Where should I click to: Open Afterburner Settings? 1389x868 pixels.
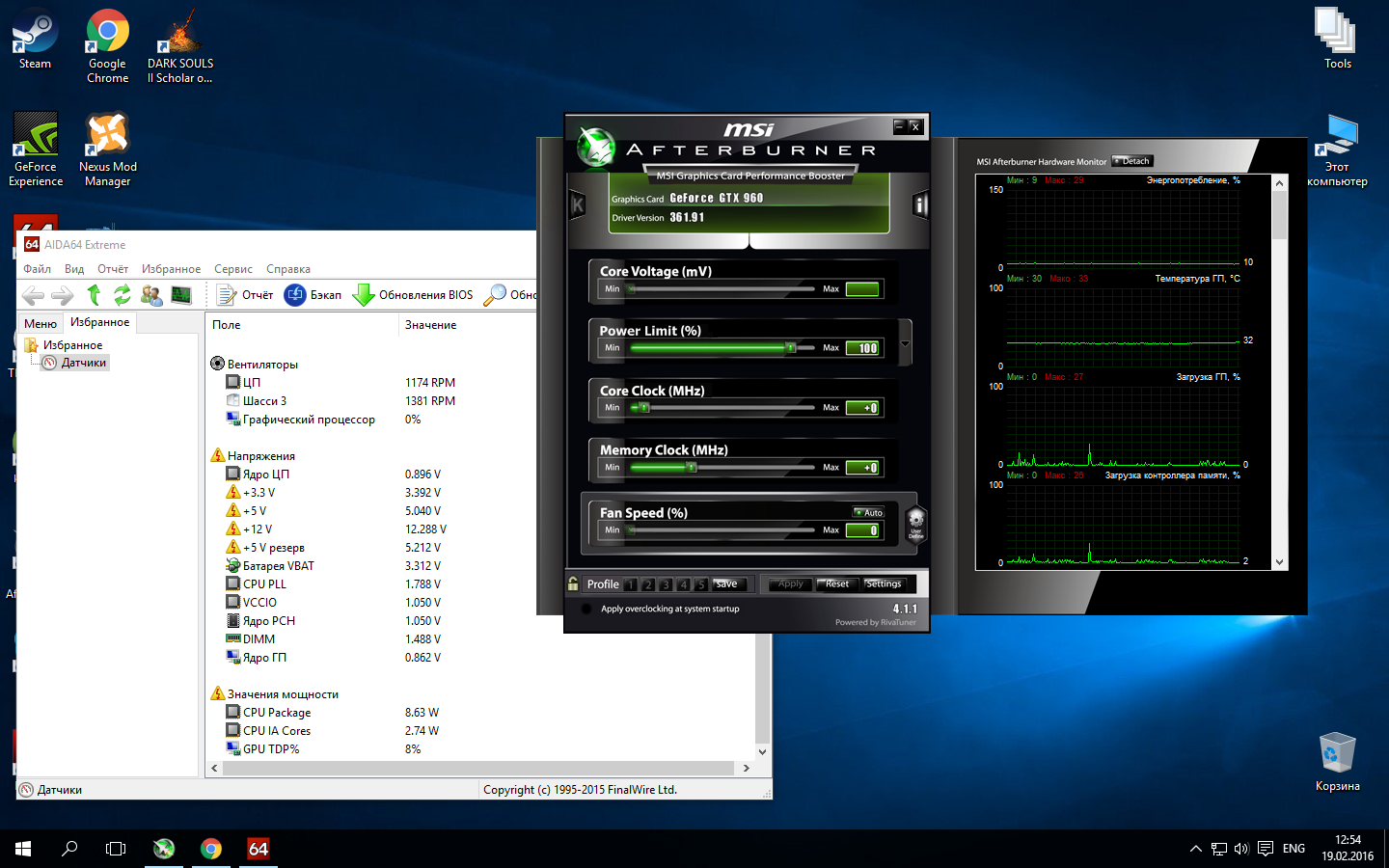point(884,583)
